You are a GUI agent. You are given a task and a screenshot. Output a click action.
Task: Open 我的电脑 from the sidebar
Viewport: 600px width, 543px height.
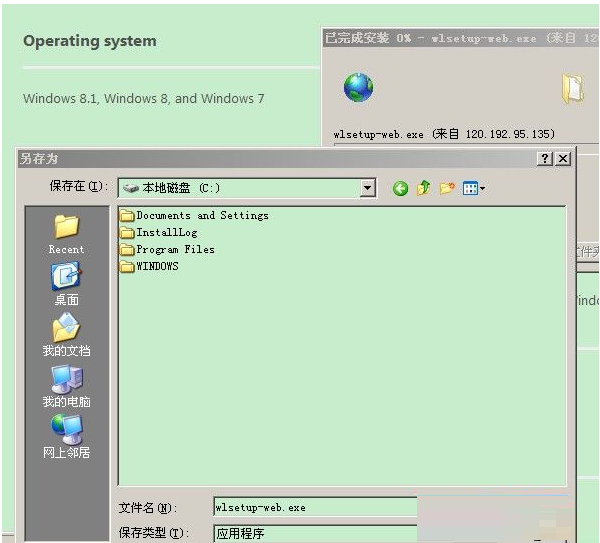pyautogui.click(x=66, y=386)
